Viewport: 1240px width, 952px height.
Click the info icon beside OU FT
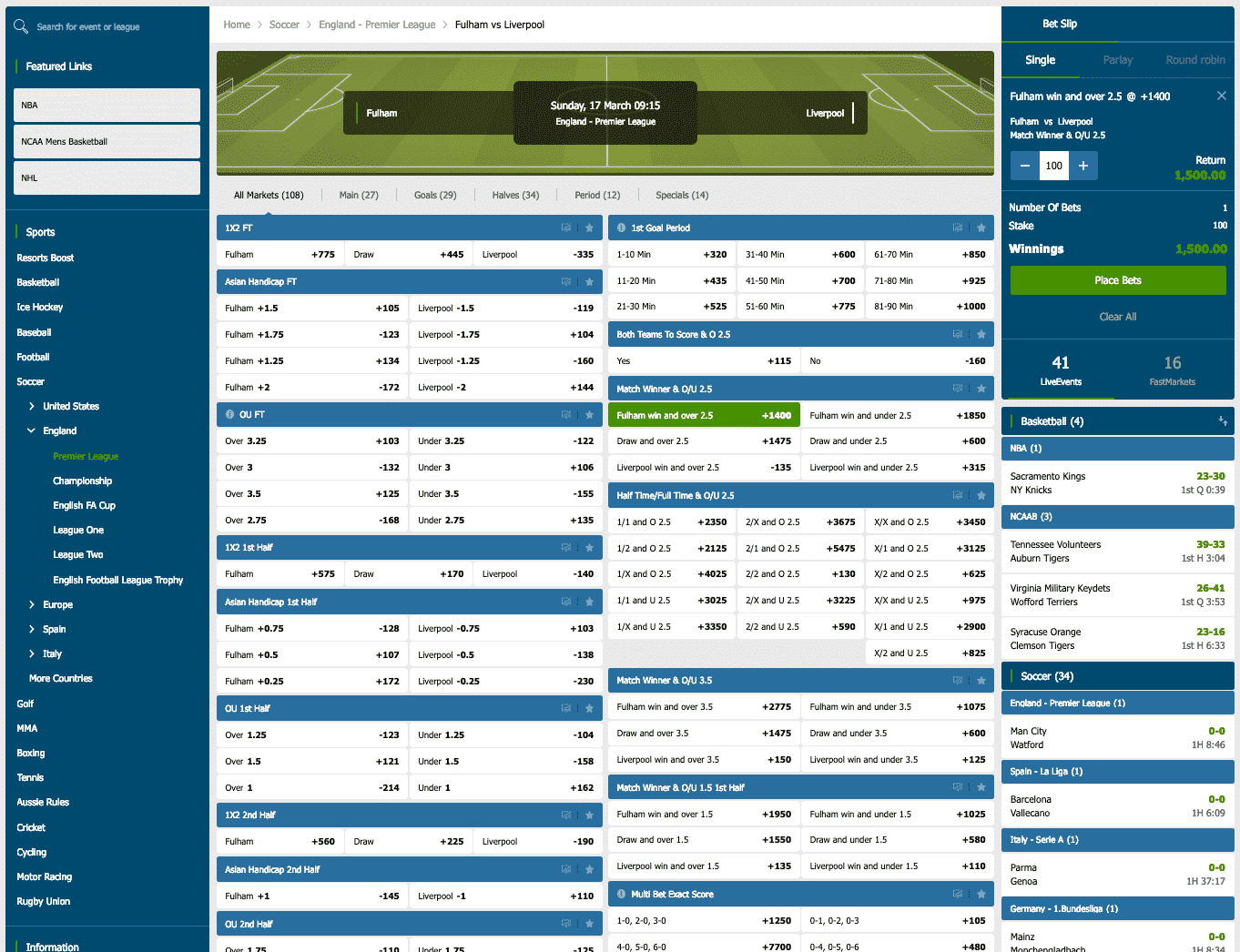230,415
